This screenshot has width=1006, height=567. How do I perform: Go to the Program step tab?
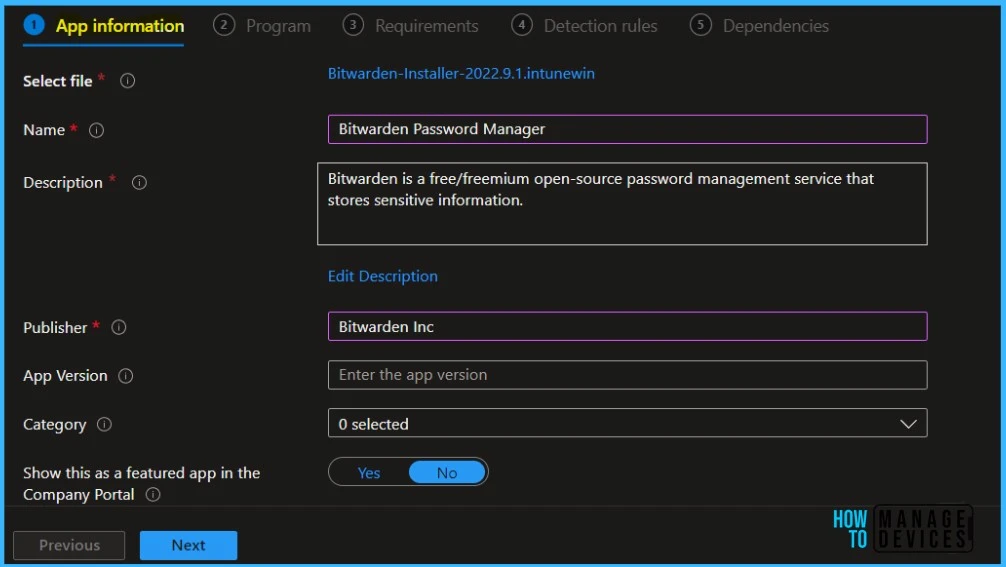(x=262, y=26)
